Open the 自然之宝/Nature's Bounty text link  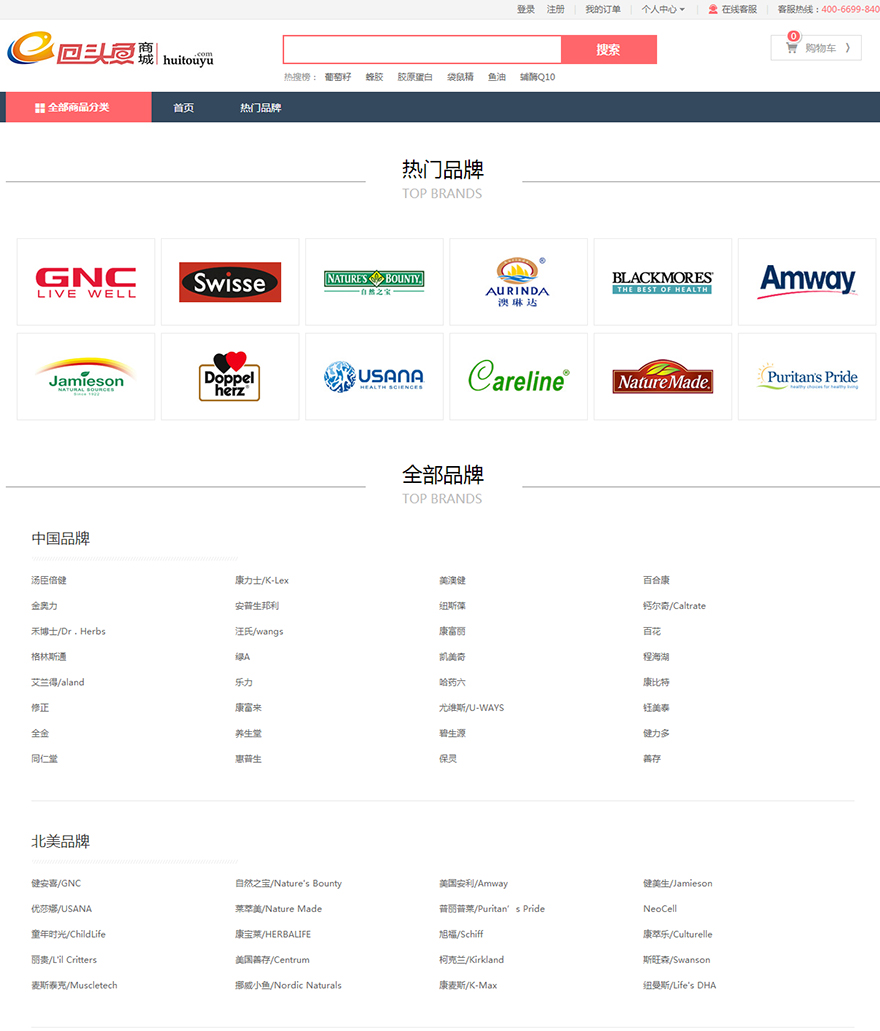(x=288, y=883)
